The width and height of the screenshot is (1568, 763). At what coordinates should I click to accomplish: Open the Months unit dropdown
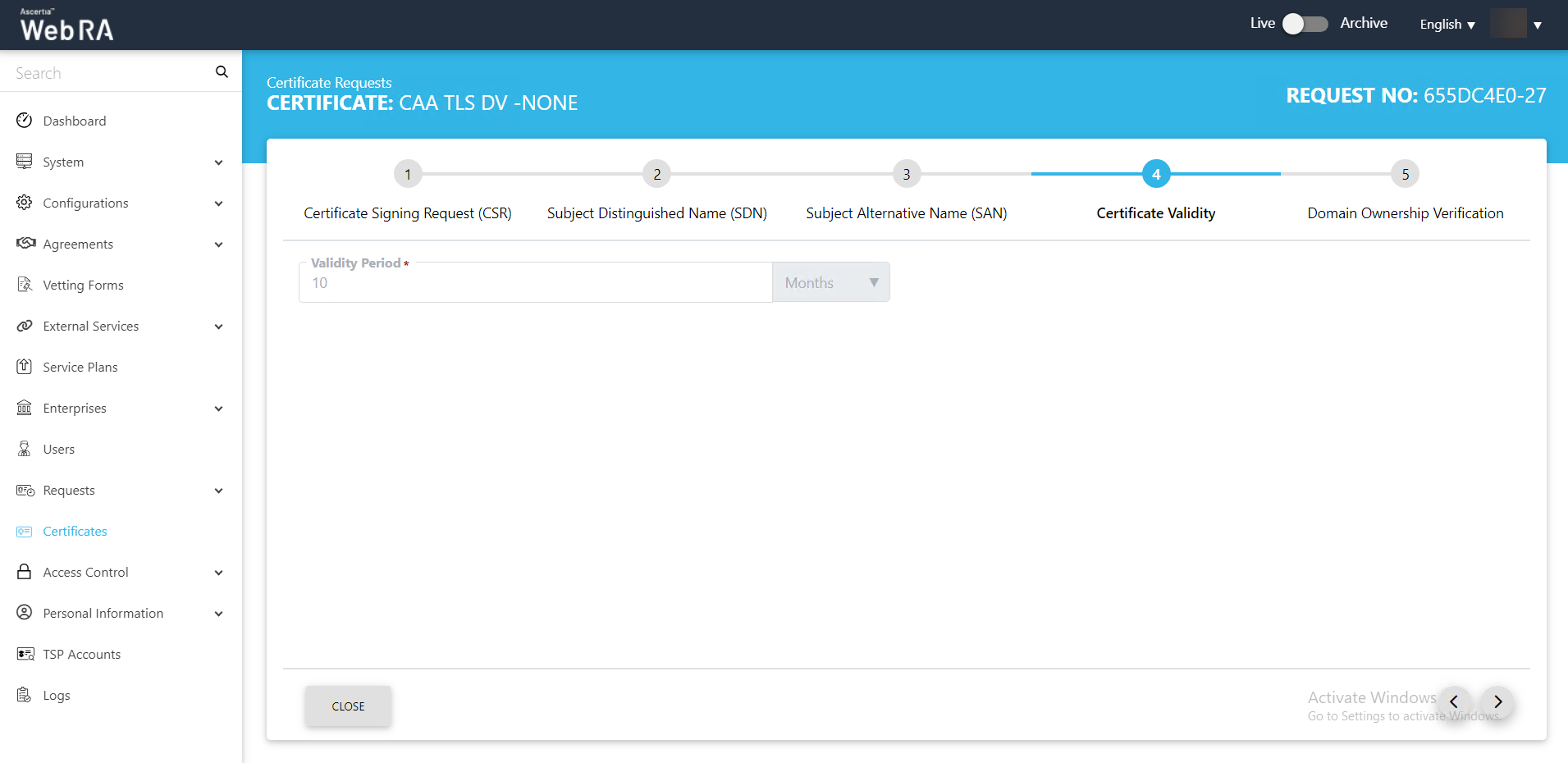click(830, 282)
